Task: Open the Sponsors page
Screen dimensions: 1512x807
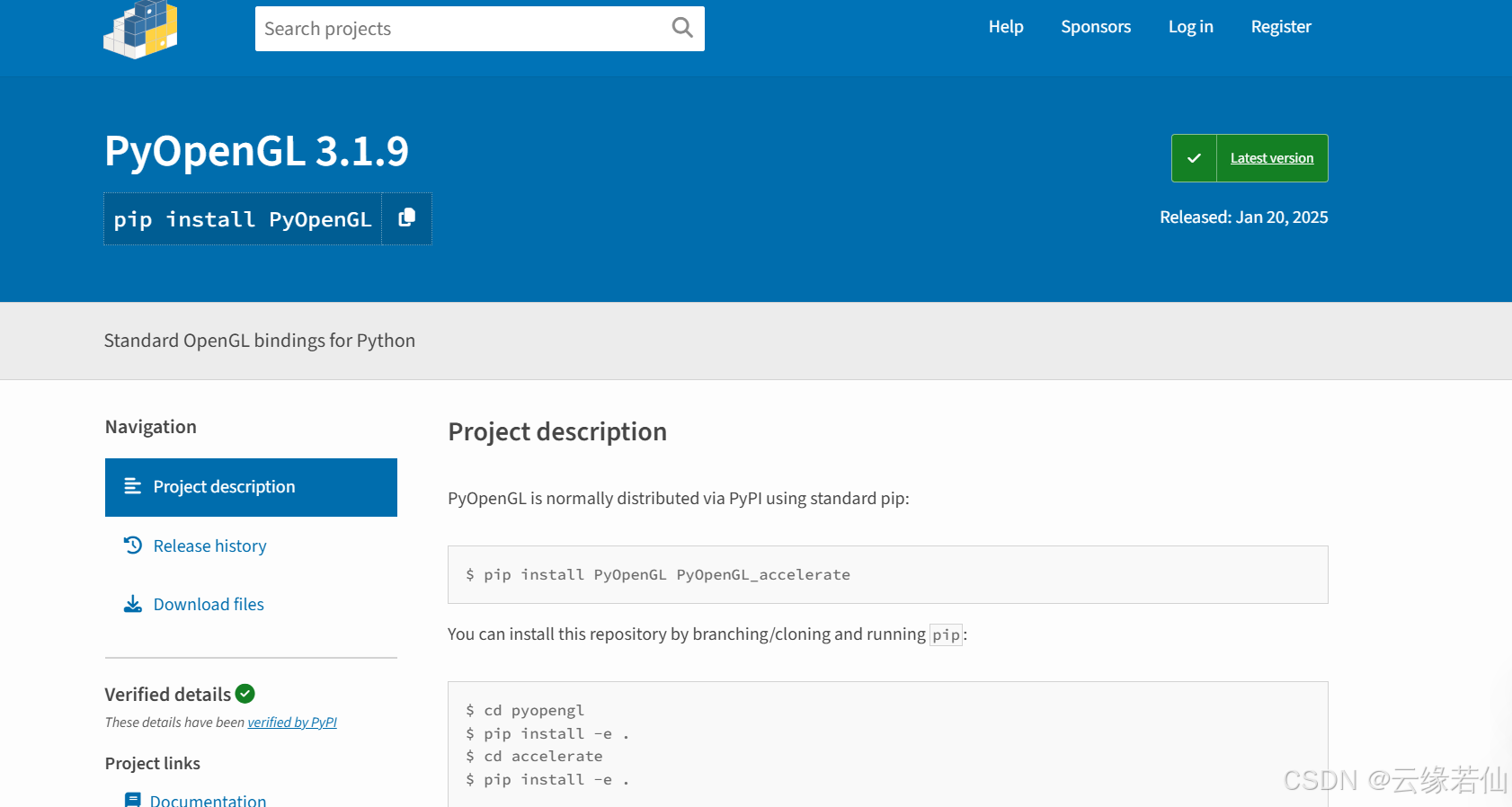Action: (1096, 27)
